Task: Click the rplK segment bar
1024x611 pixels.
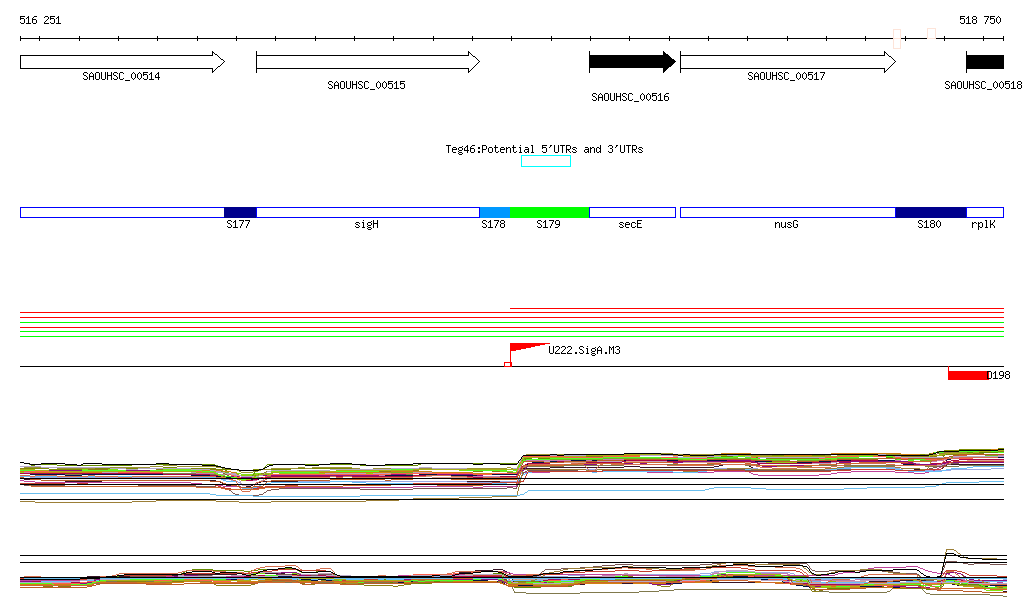Action: (985, 212)
